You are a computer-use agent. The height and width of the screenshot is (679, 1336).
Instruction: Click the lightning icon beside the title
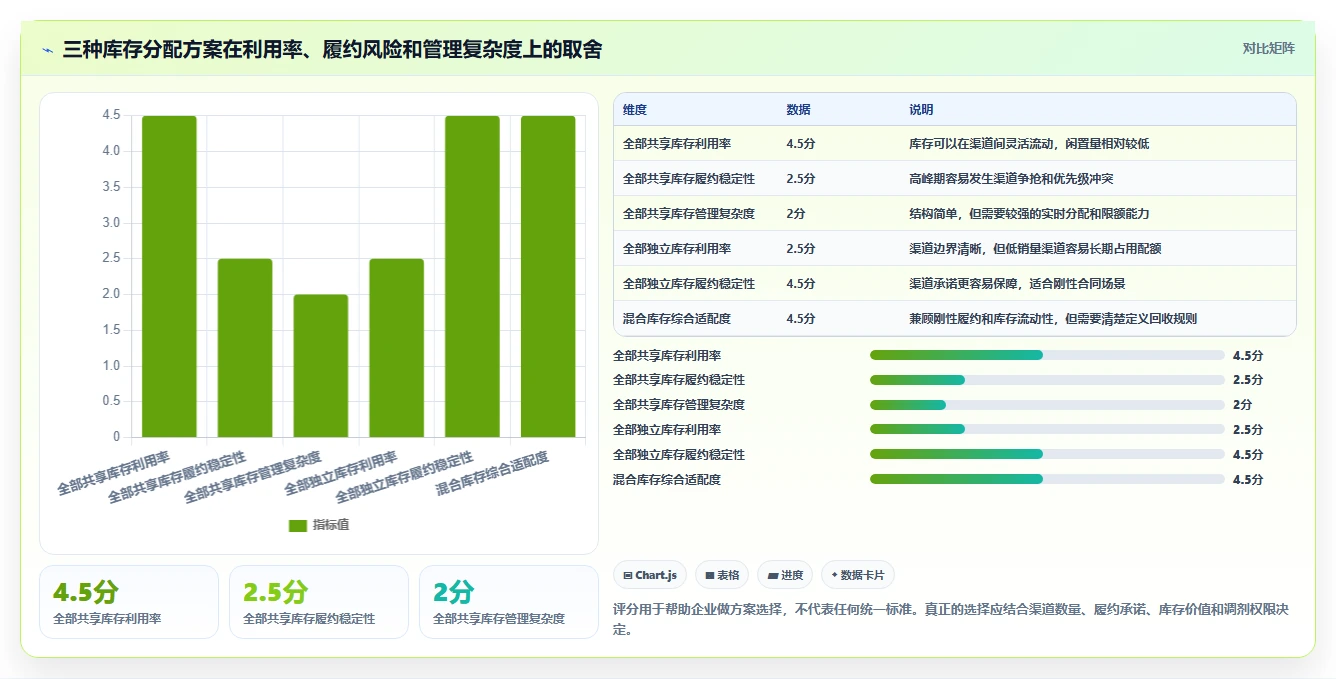[x=48, y=50]
